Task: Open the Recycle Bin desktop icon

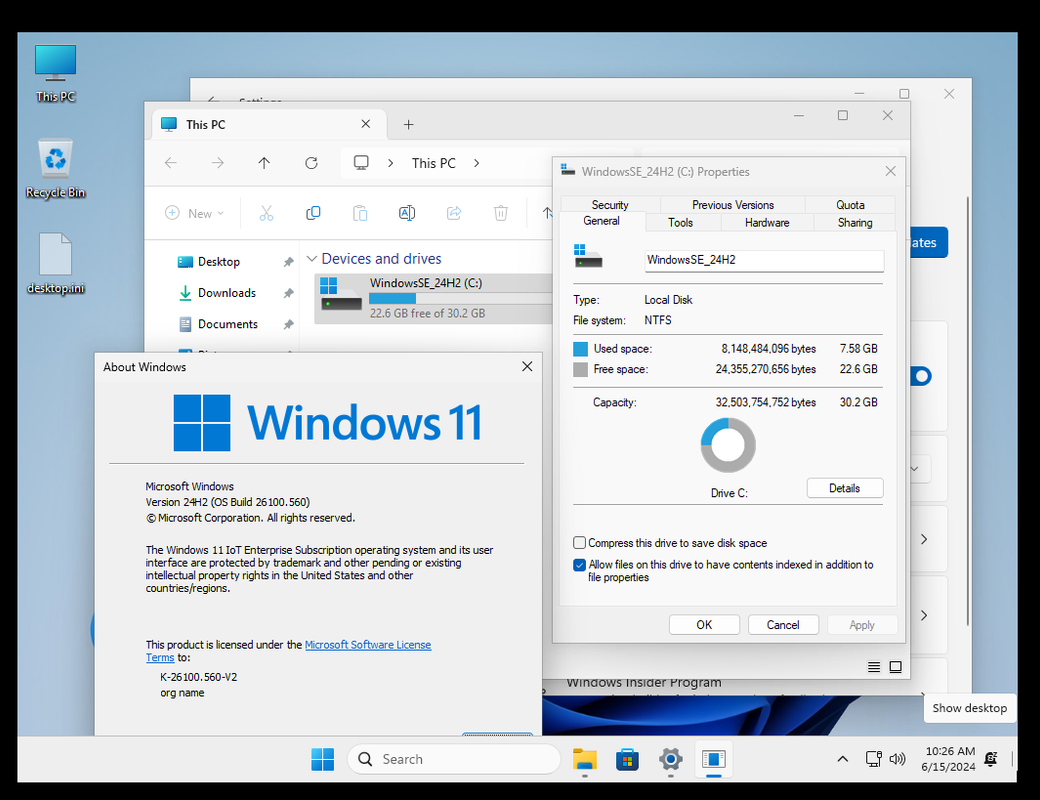Action: point(55,168)
